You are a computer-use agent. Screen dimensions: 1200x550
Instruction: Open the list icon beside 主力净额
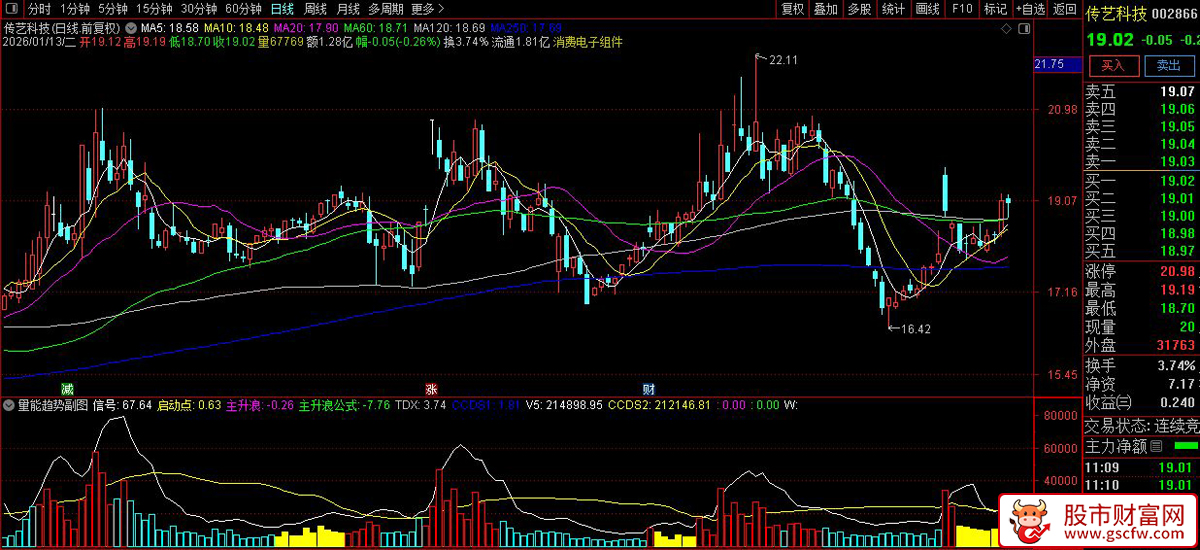pos(1156,446)
